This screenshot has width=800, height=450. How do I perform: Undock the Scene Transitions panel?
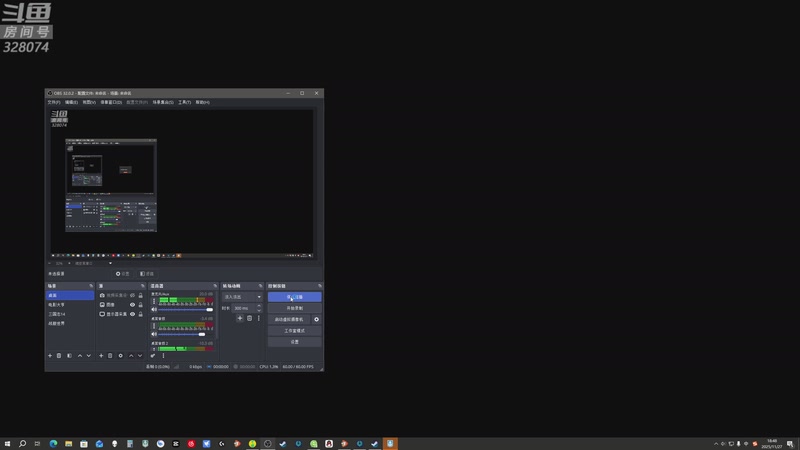(x=260, y=286)
